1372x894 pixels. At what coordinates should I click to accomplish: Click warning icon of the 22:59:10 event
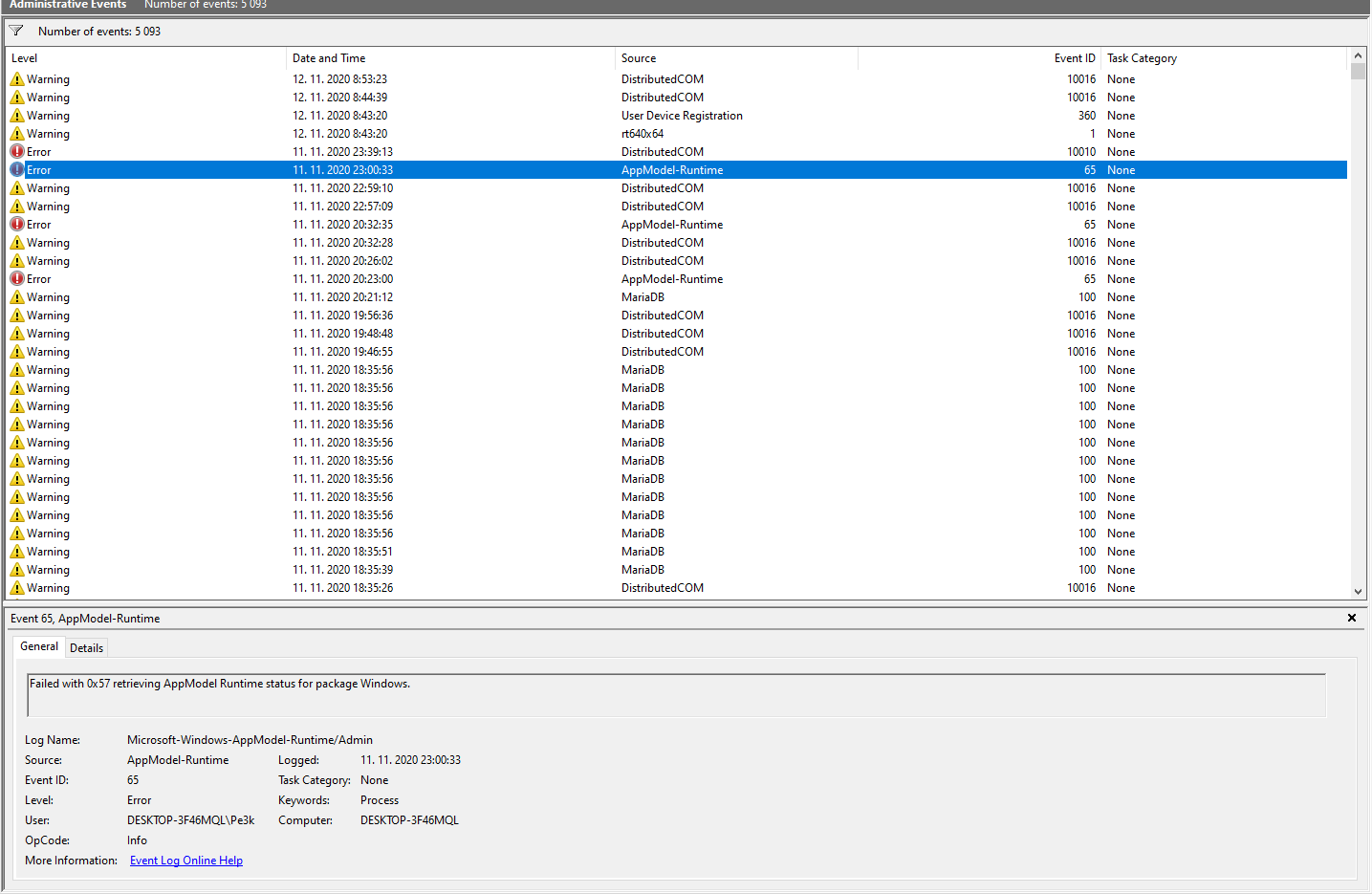click(17, 188)
